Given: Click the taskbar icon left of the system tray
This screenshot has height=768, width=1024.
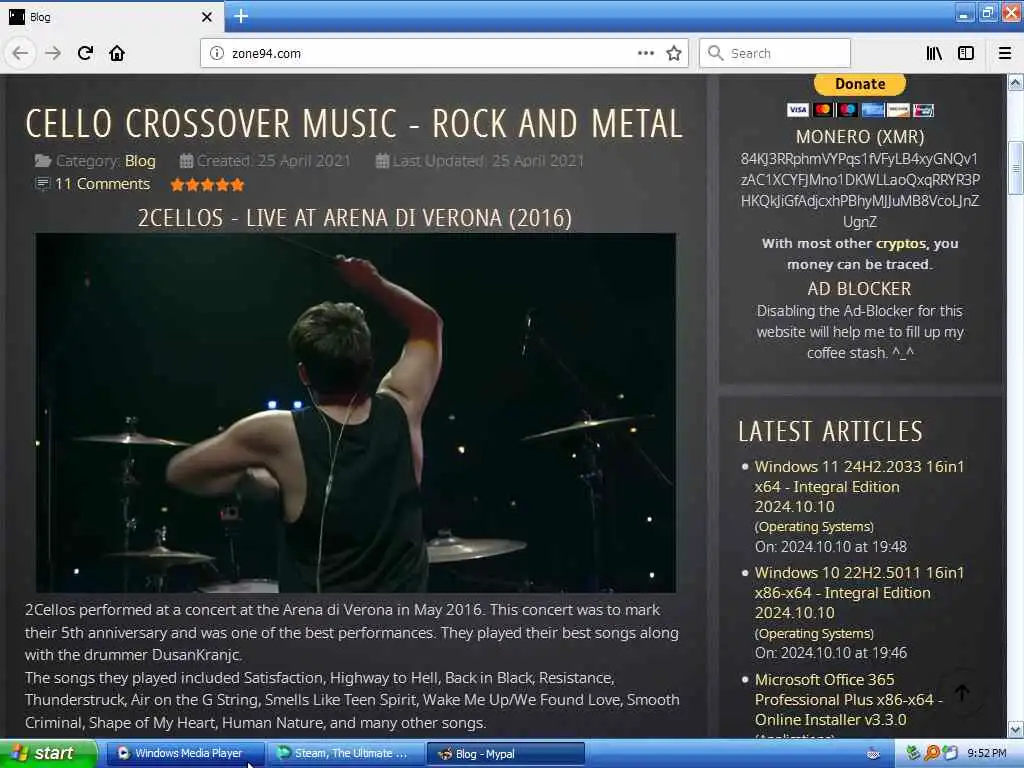Looking at the screenshot, I should [873, 754].
